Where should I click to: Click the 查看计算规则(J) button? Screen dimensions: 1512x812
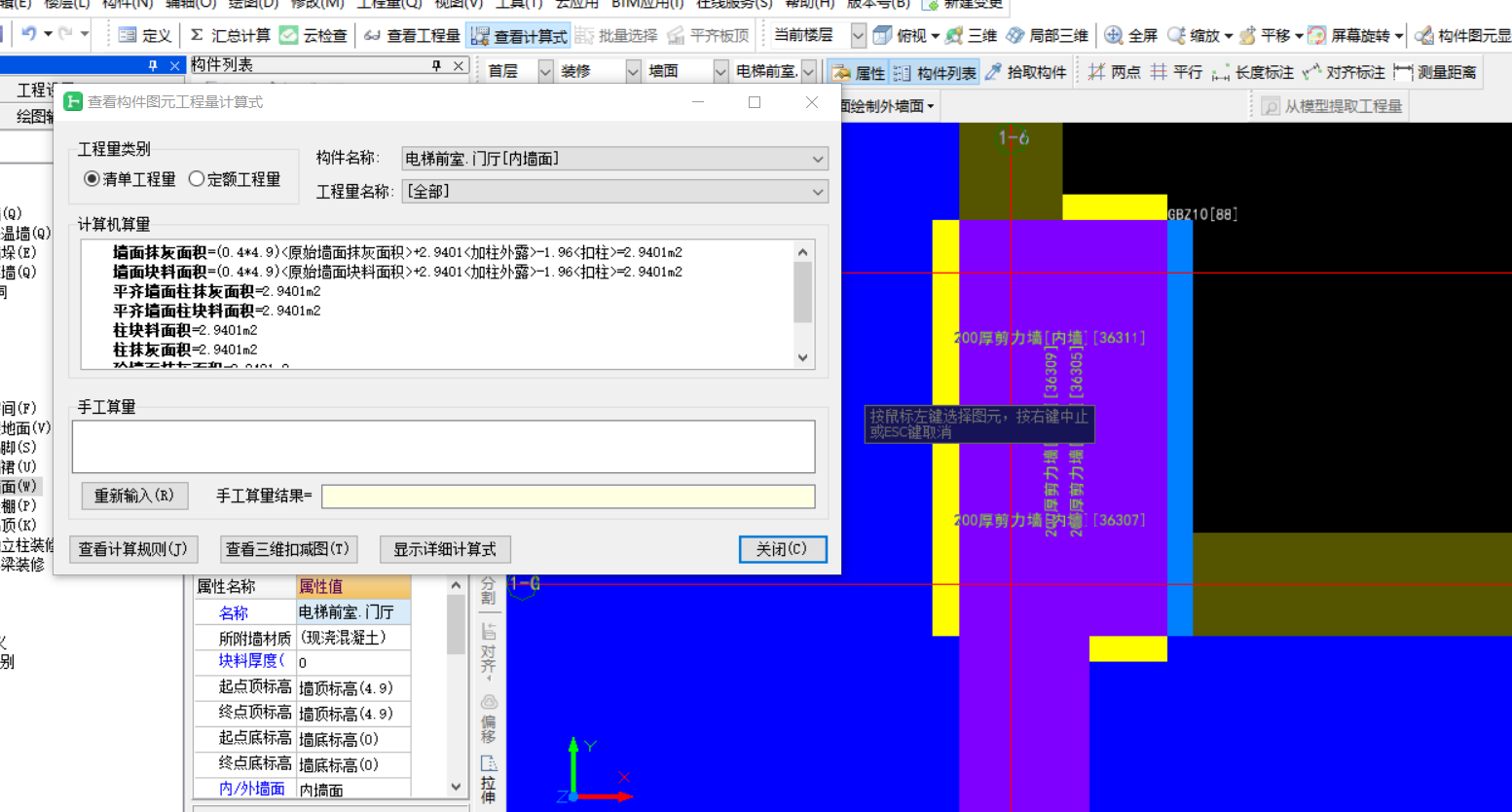(133, 549)
